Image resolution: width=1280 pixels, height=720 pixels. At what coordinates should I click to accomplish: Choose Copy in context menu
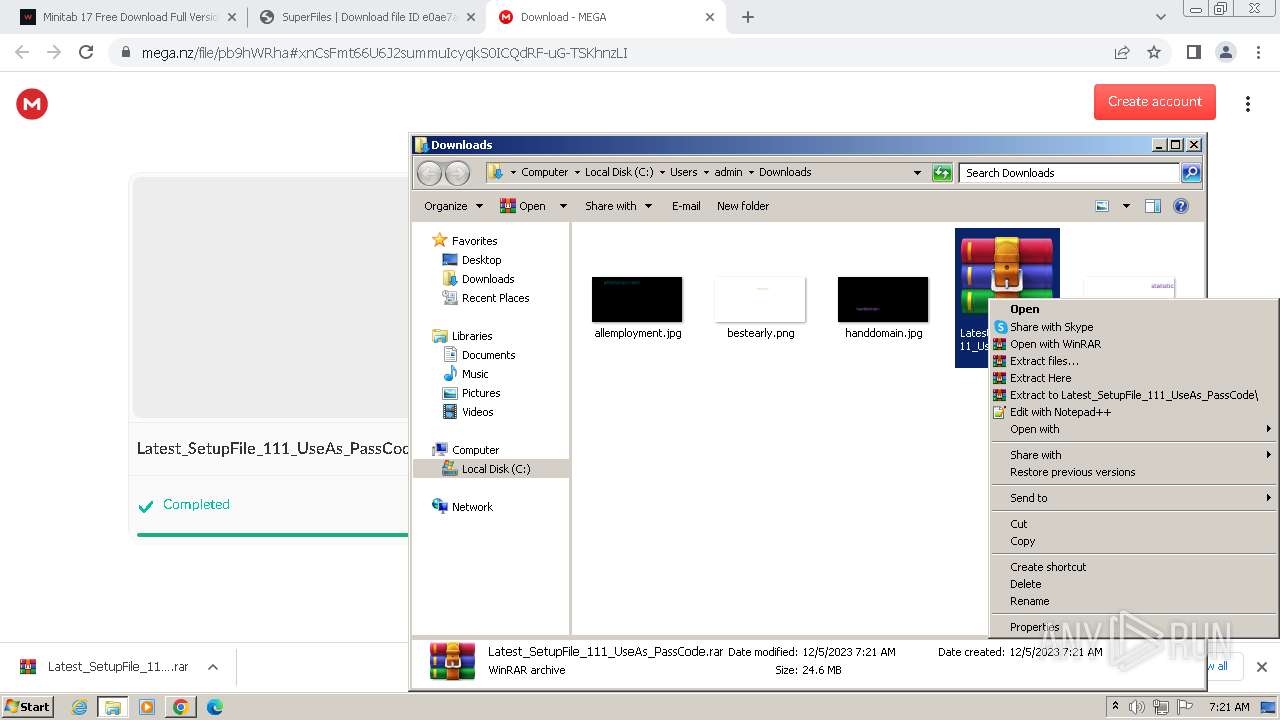pyautogui.click(x=1133, y=541)
